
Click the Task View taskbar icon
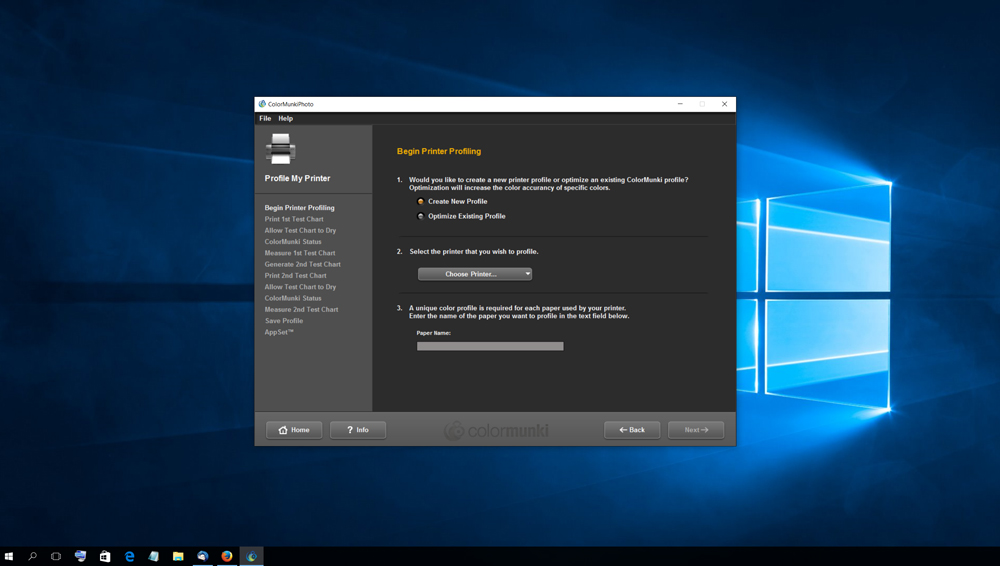point(56,556)
